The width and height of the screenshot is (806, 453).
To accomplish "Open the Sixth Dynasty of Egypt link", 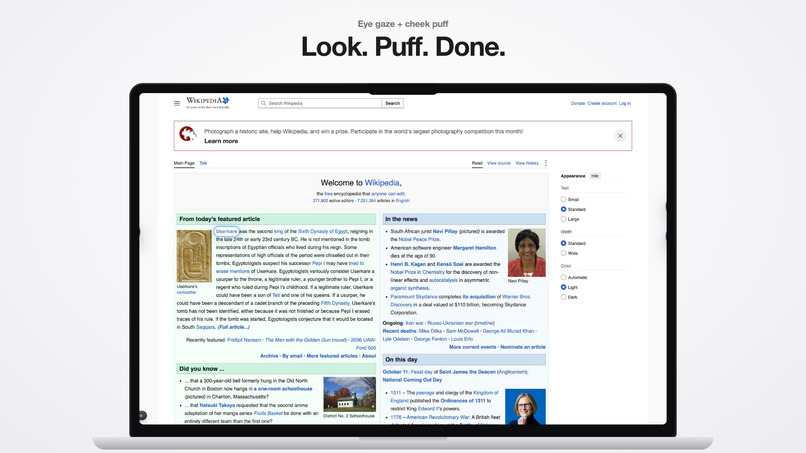I will 323,231.
